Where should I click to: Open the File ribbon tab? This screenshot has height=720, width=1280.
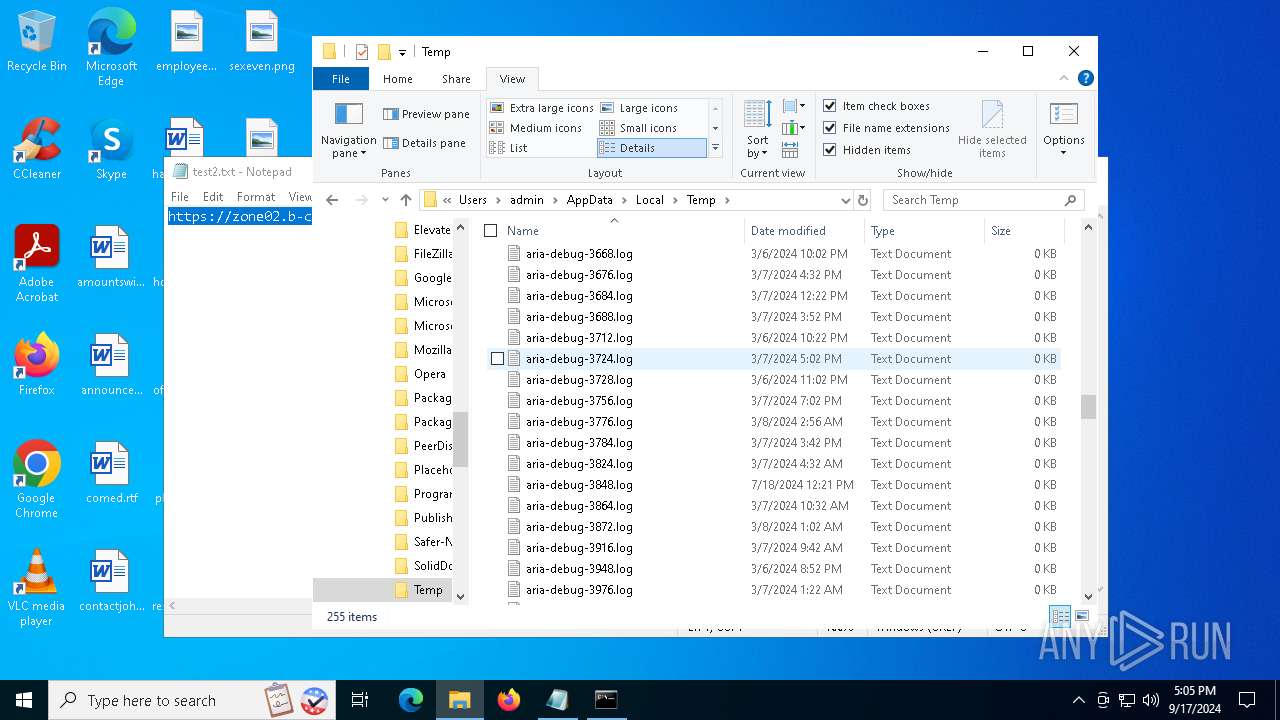(341, 79)
